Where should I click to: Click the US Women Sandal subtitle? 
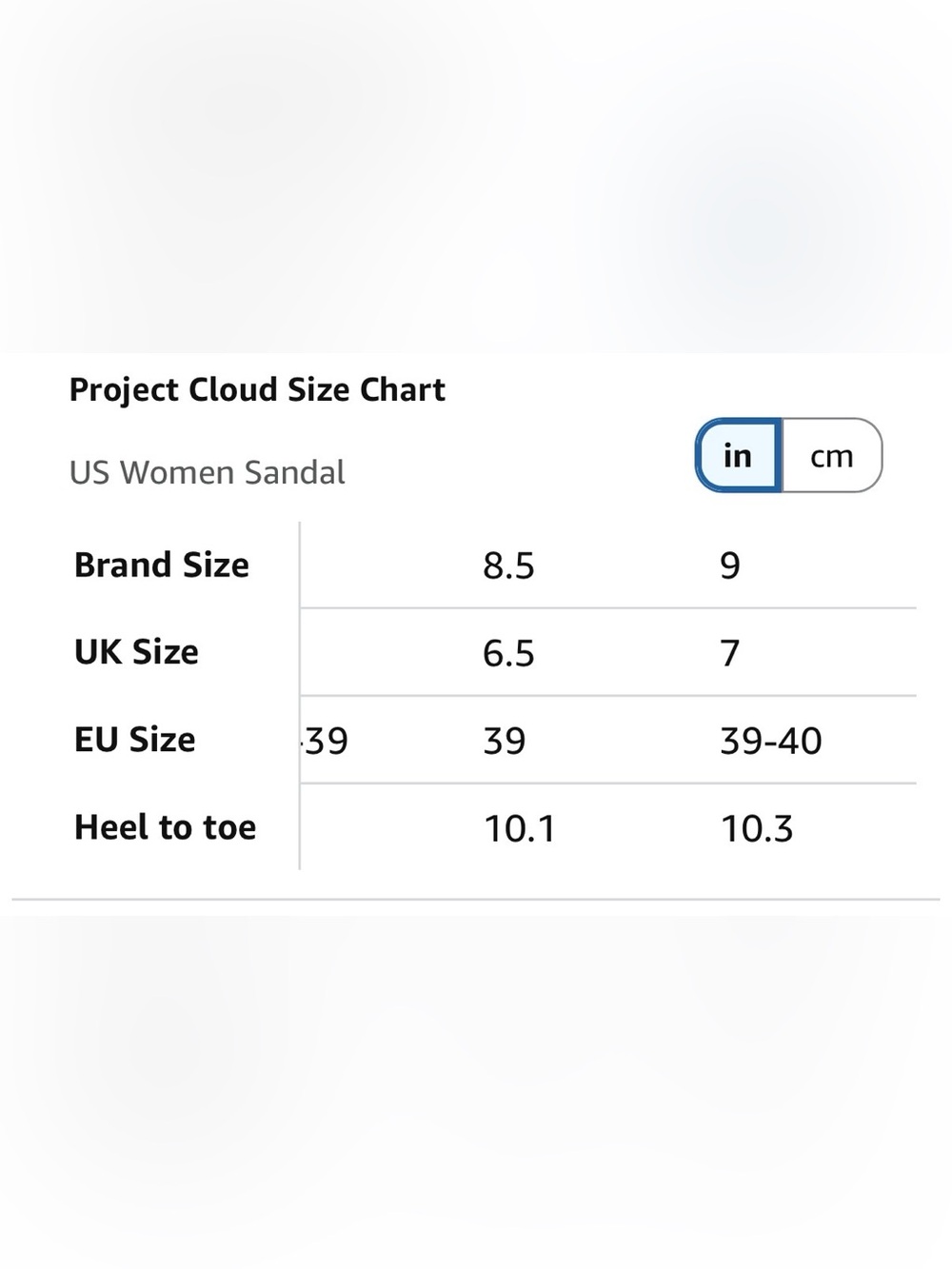coord(207,472)
